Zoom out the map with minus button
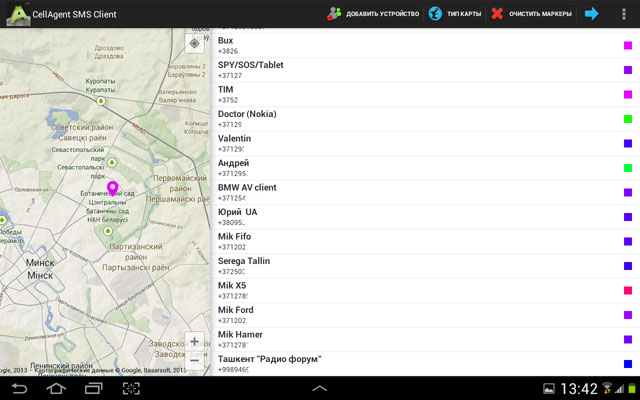This screenshot has width=640, height=400. coord(194,360)
